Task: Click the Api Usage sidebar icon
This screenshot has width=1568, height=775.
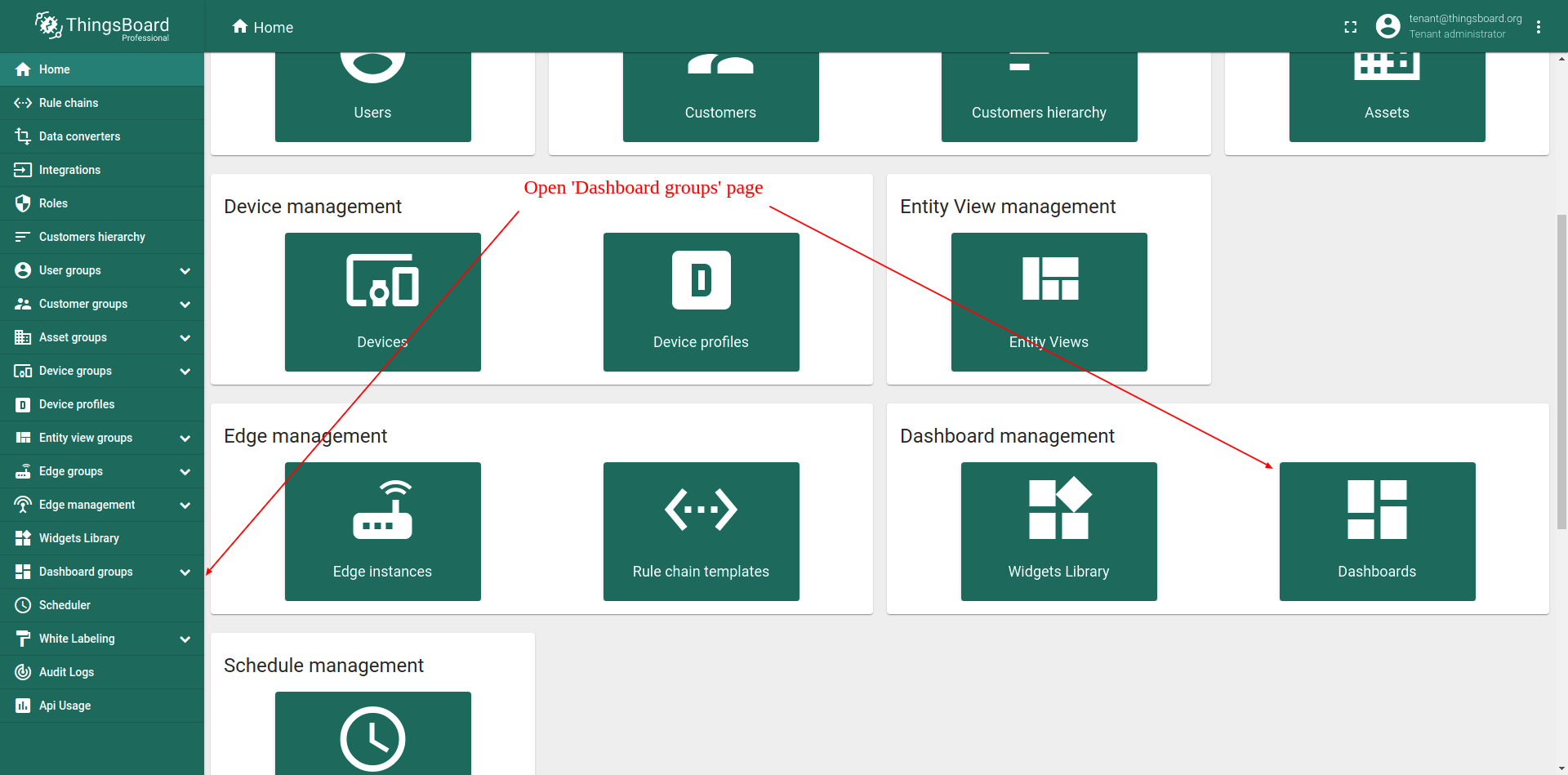Action: pyautogui.click(x=23, y=706)
